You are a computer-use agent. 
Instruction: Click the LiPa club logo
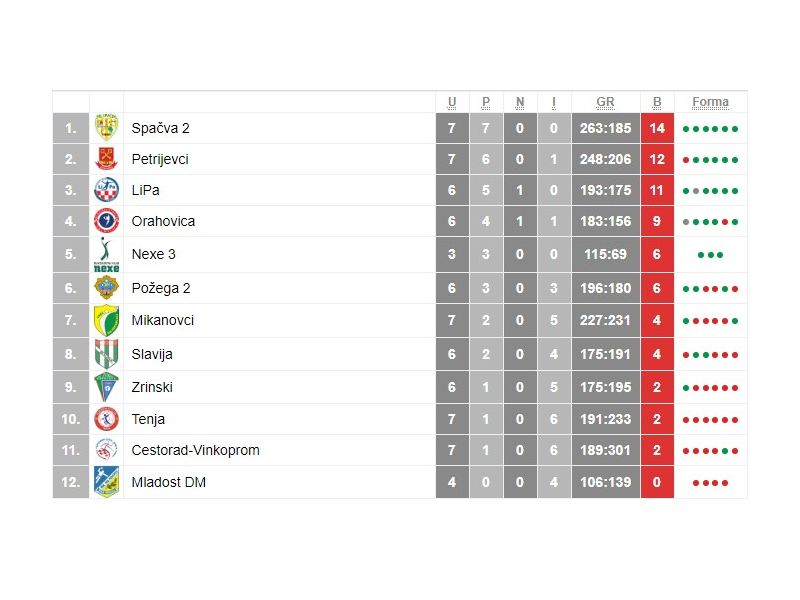[x=106, y=190]
